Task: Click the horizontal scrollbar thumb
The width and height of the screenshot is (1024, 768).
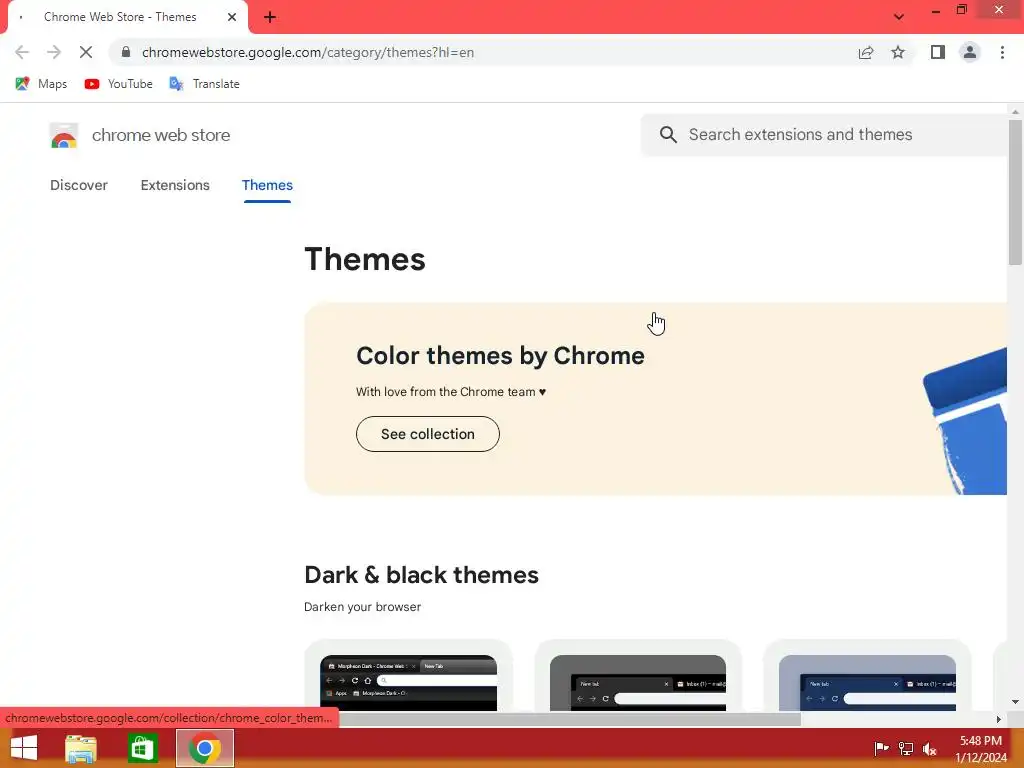Action: pos(568,719)
